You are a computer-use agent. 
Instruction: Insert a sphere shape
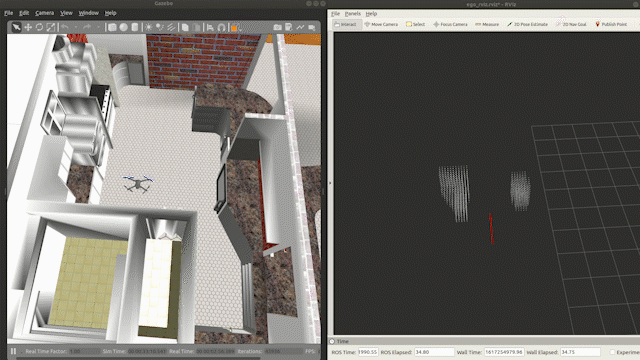click(x=123, y=27)
